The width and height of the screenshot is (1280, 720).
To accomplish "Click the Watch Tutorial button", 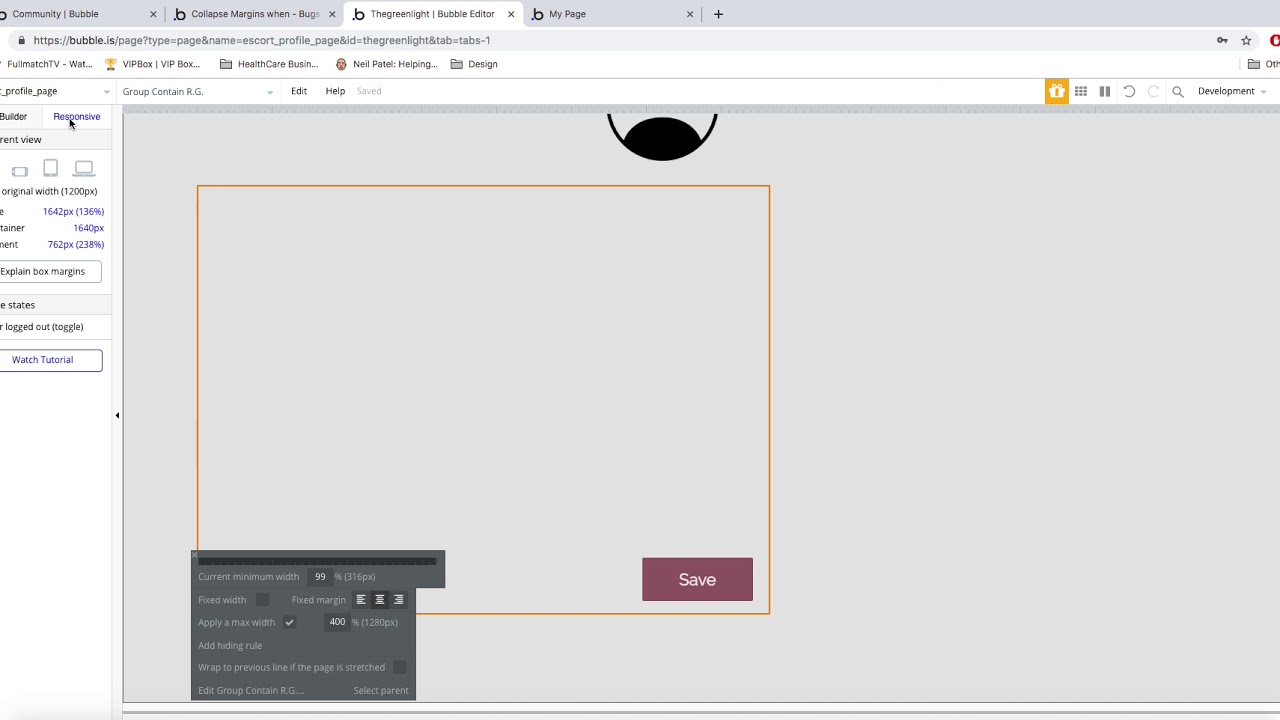I will [x=43, y=360].
